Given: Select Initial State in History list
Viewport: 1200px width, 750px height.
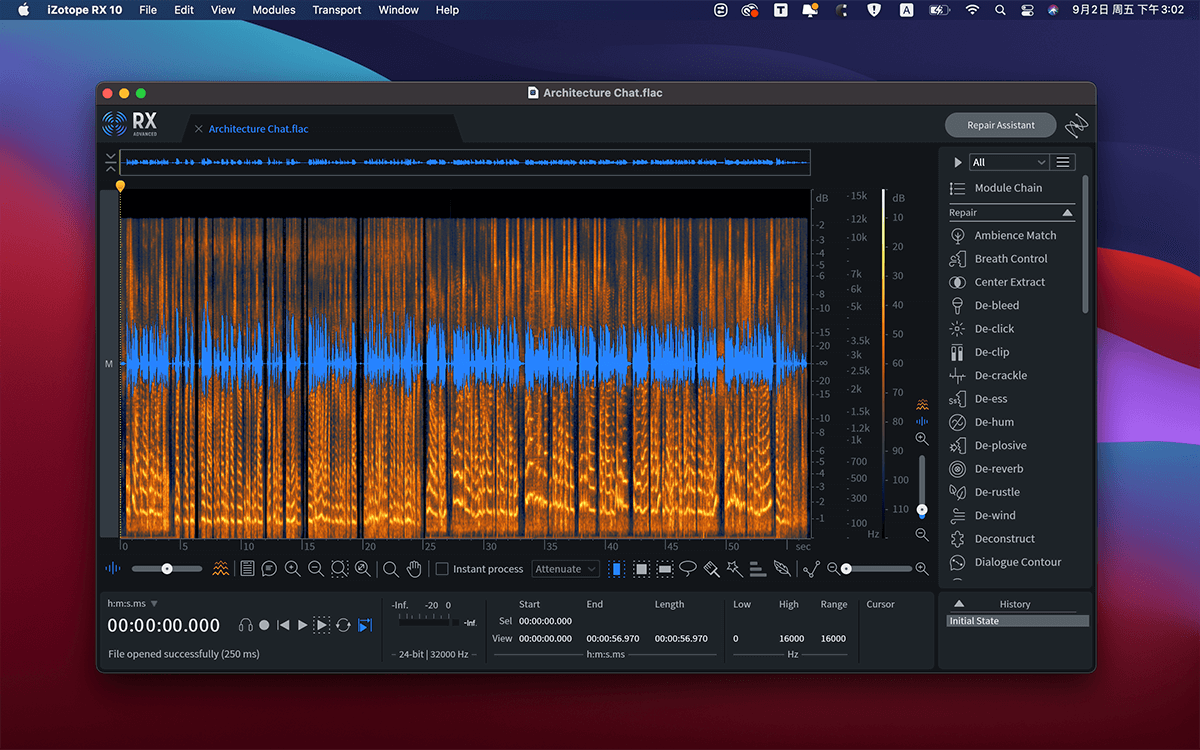Looking at the screenshot, I should click(1017, 621).
